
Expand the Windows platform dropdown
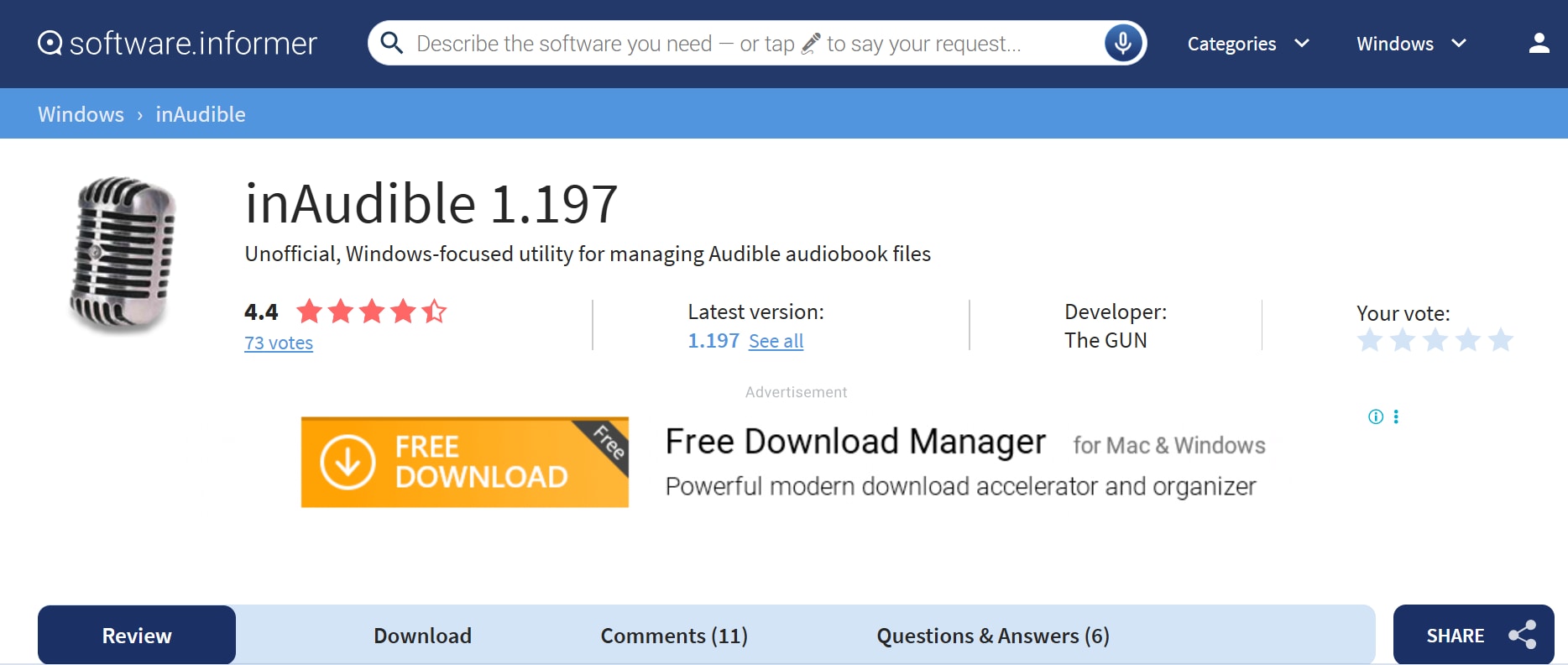click(1411, 44)
